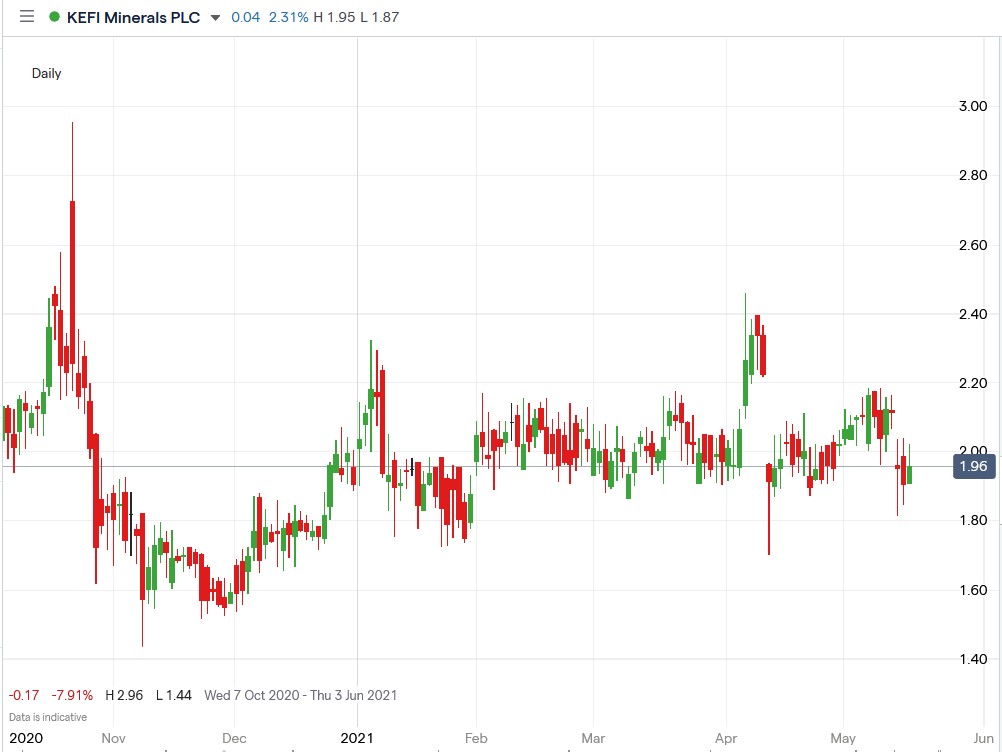Click the blue 2.31% change percentage
Viewport: 1002px width, 752px height.
pos(288,17)
